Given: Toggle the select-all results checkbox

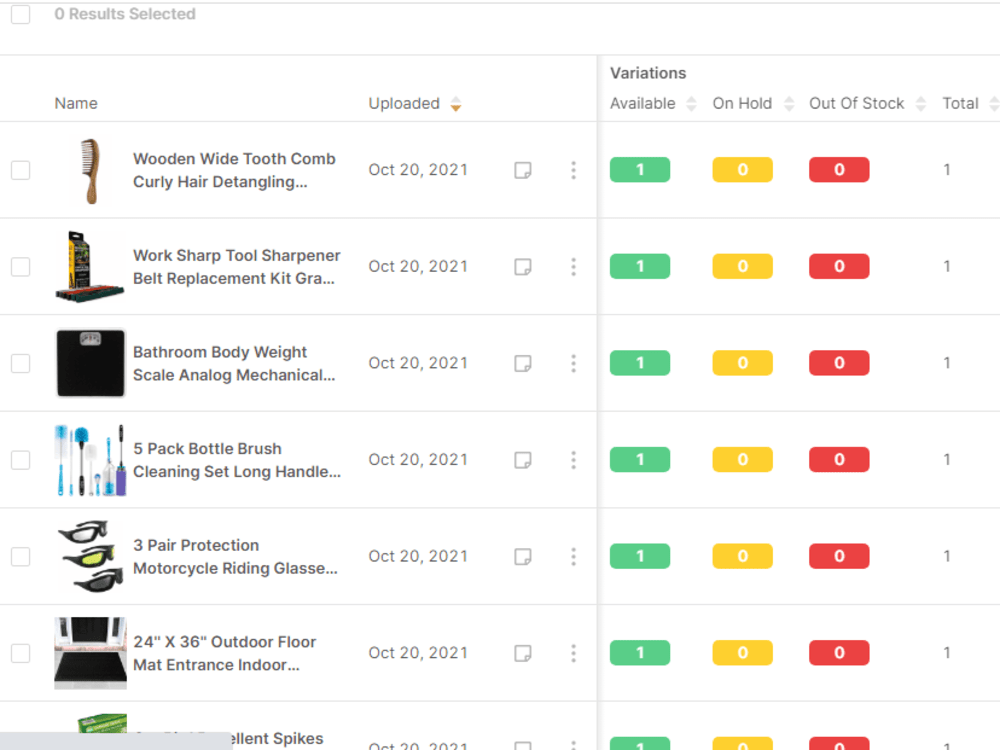Looking at the screenshot, I should [x=20, y=14].
